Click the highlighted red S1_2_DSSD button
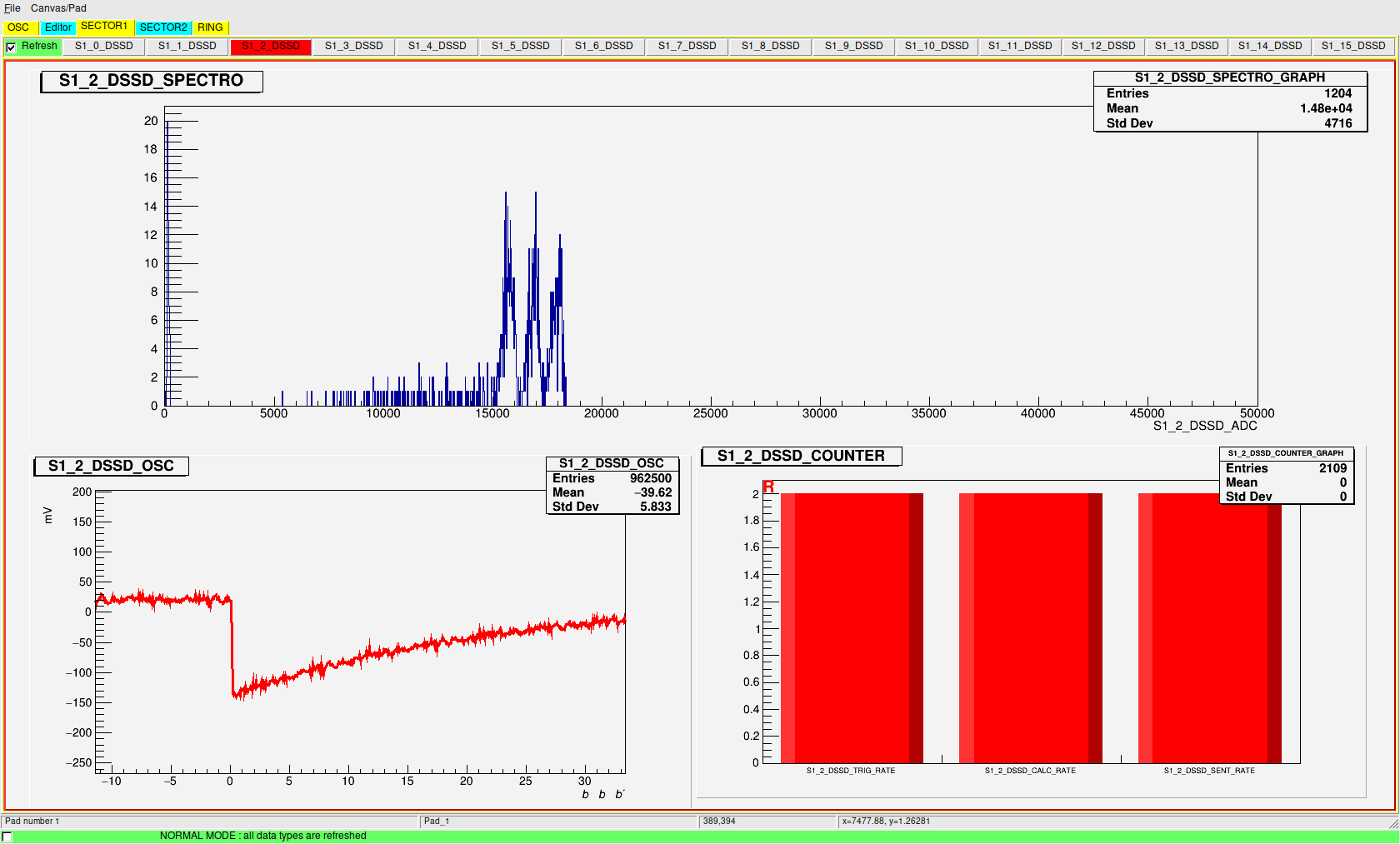The image size is (1400, 844). coord(270,46)
